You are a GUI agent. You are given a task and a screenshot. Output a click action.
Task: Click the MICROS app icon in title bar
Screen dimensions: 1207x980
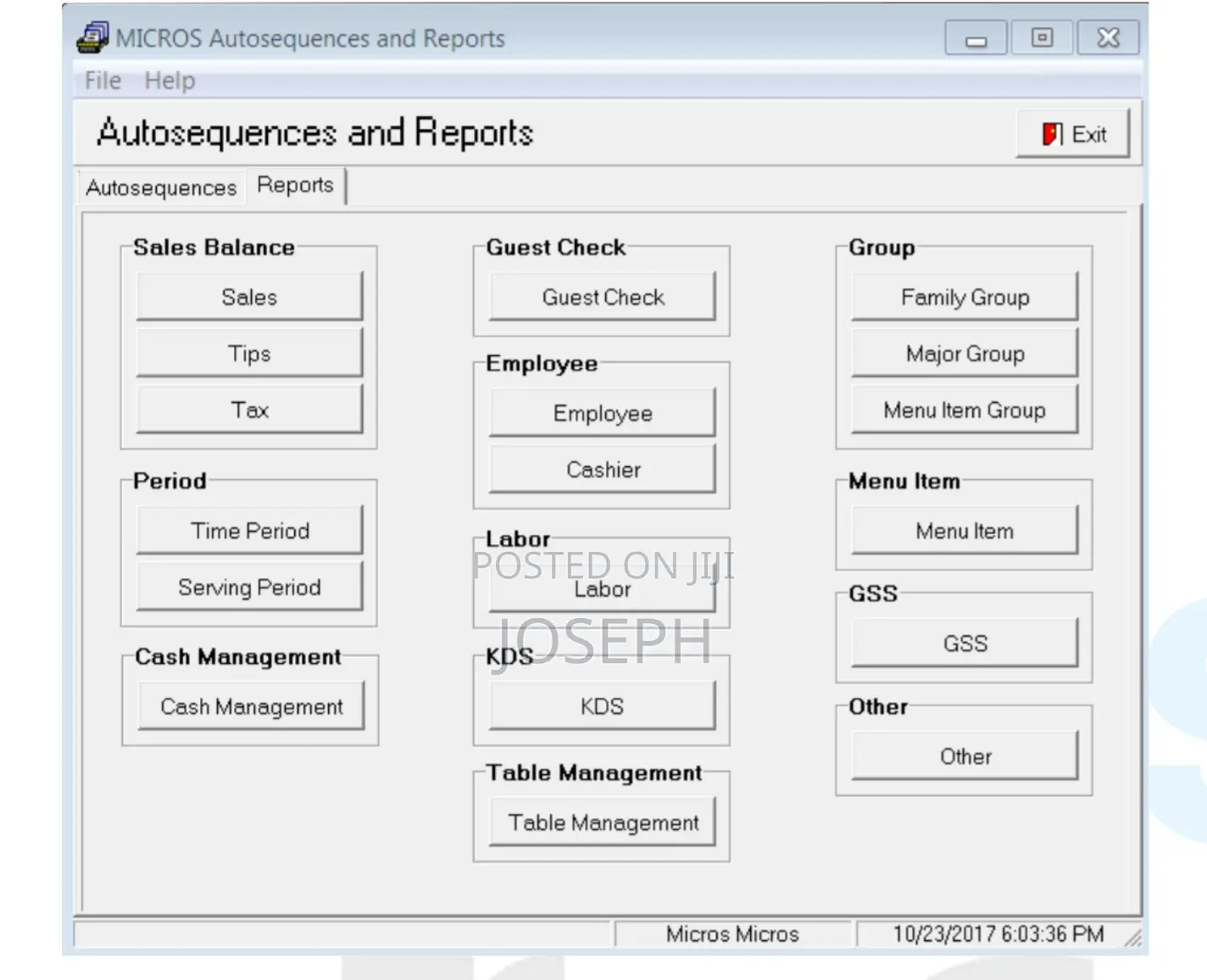(92, 37)
